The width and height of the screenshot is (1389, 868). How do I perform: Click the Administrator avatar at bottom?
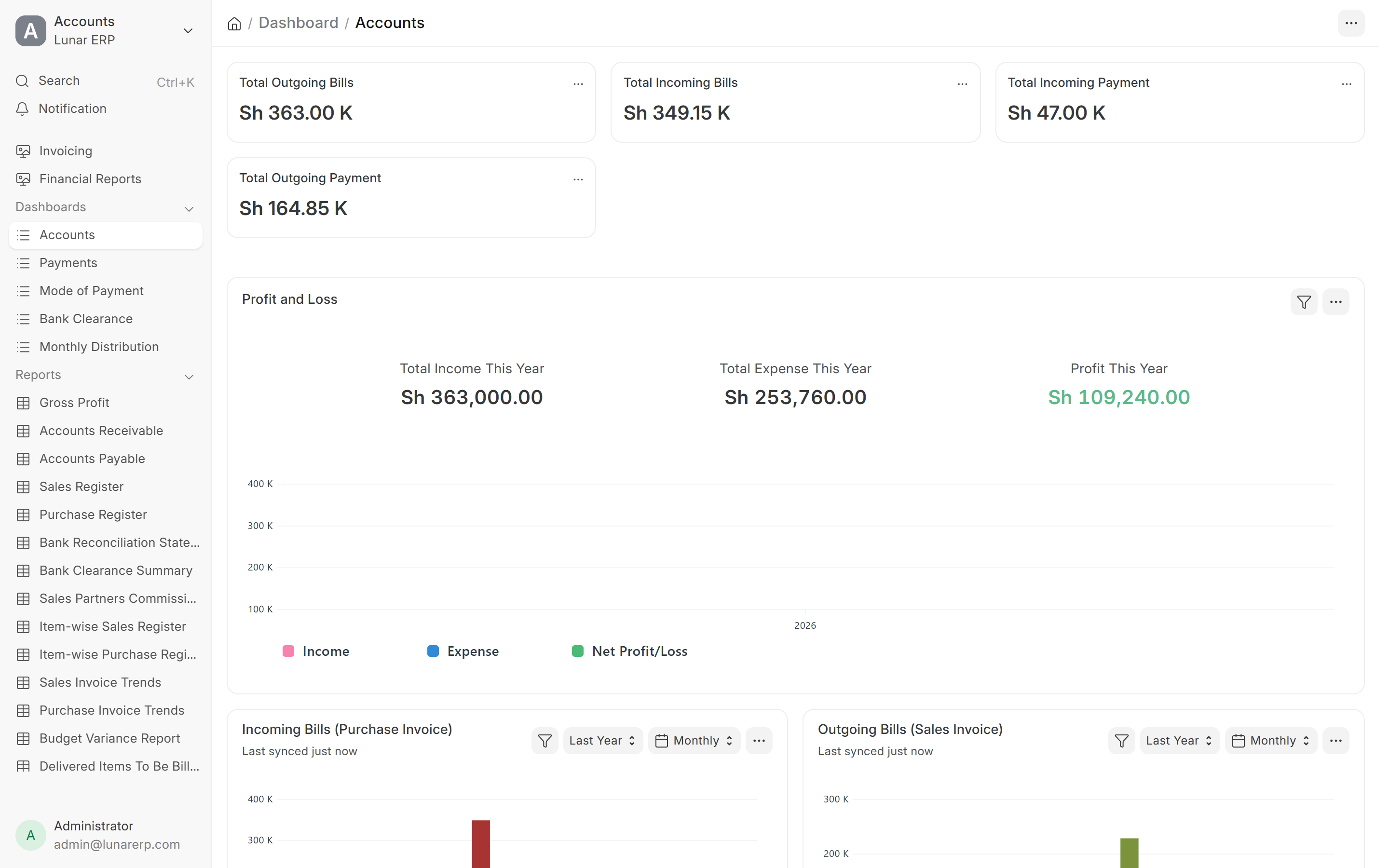[x=30, y=835]
